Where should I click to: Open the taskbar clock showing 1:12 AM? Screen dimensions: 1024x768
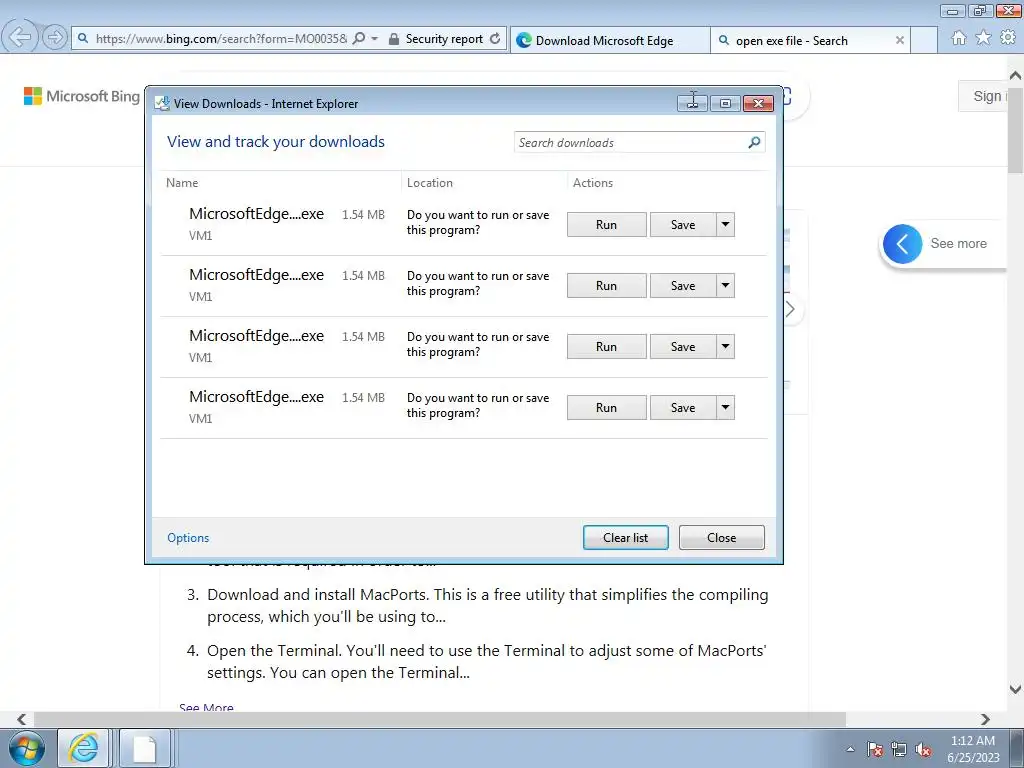tap(973, 749)
